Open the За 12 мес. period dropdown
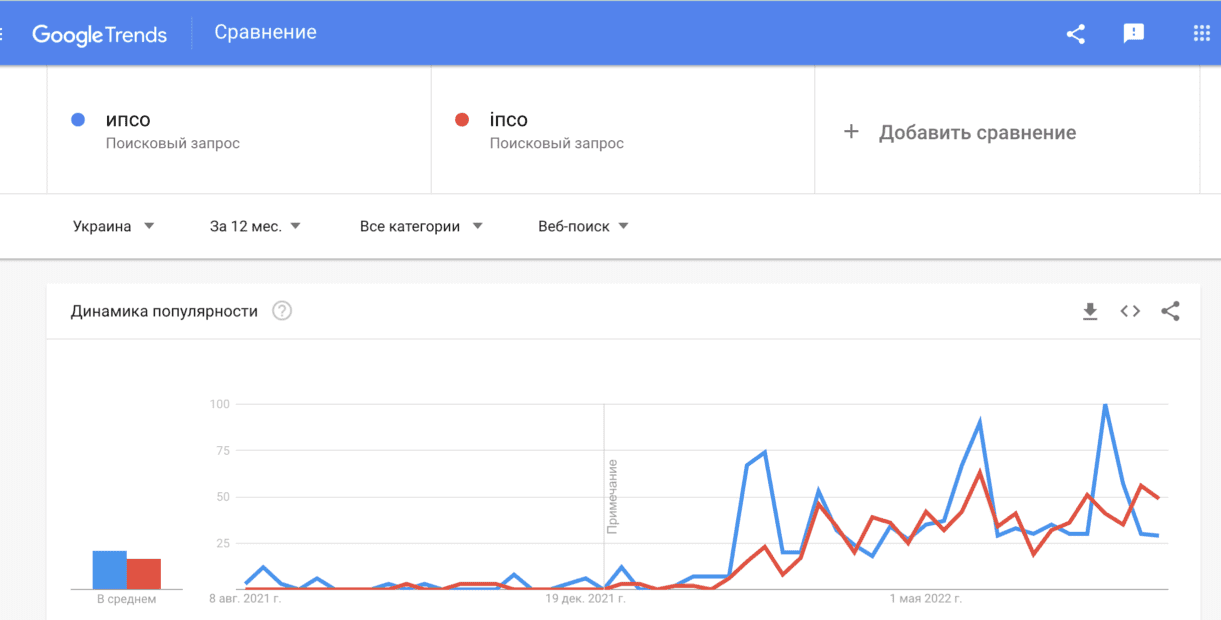 coord(255,226)
